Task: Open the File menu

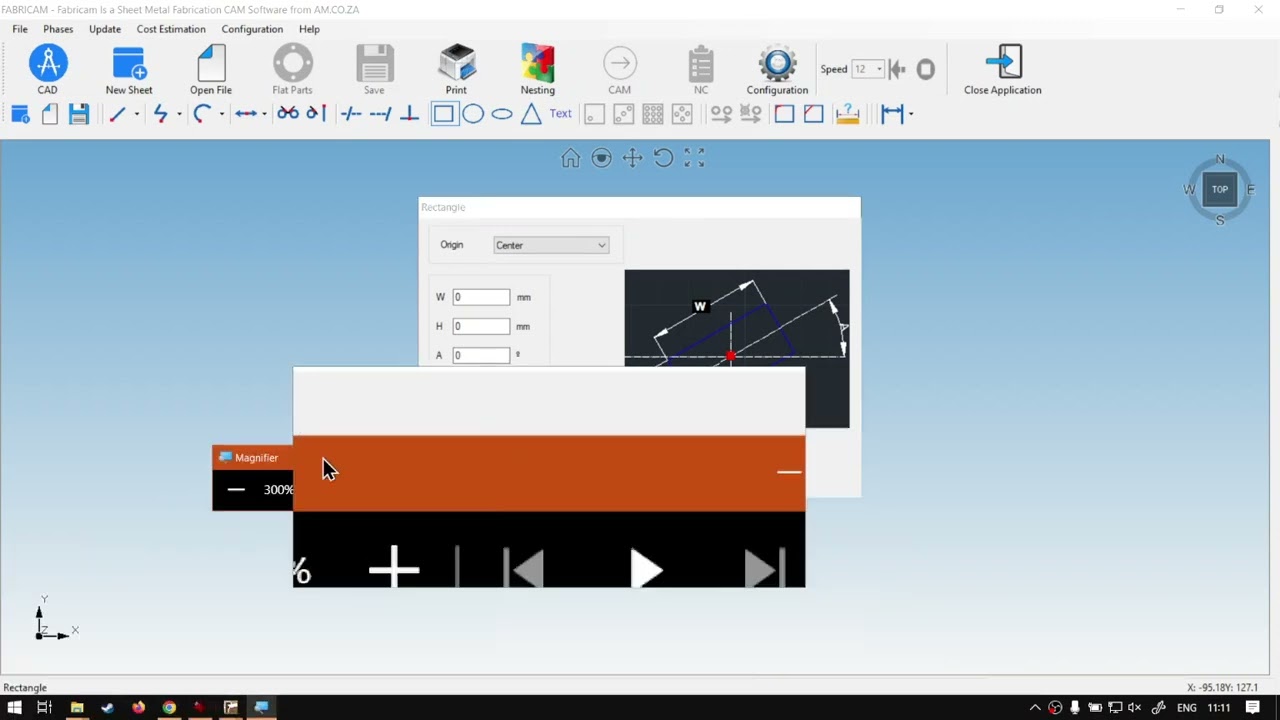Action: 20,29
